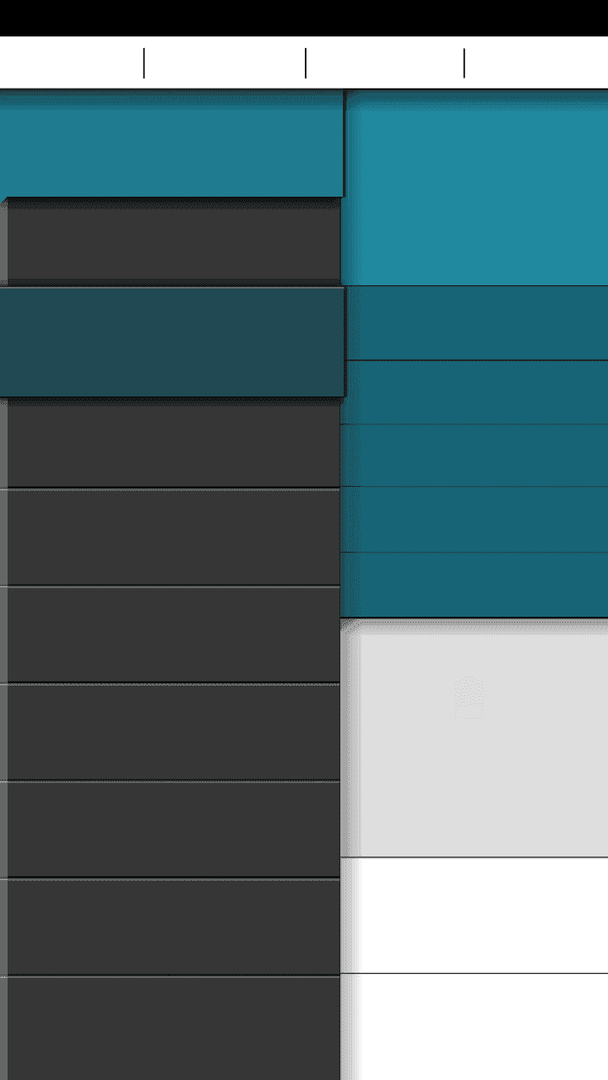608x1080 pixels.
Task: Select the raised dark teal highlighted row
Action: [171, 342]
